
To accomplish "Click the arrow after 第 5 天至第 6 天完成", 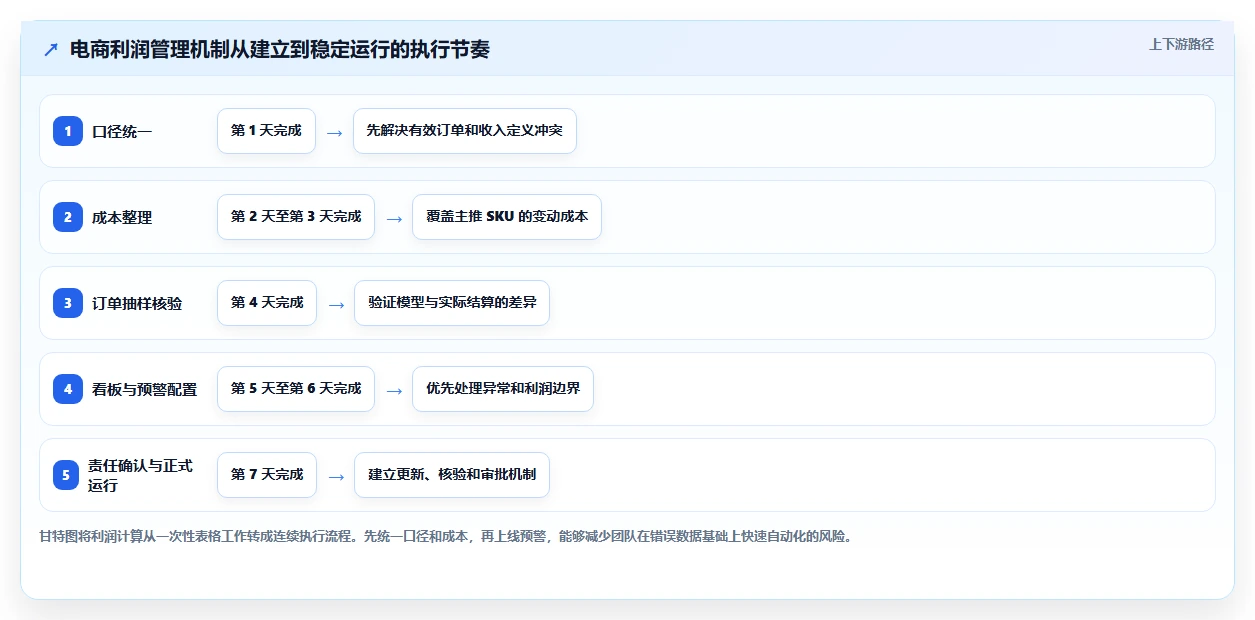I will [x=394, y=390].
